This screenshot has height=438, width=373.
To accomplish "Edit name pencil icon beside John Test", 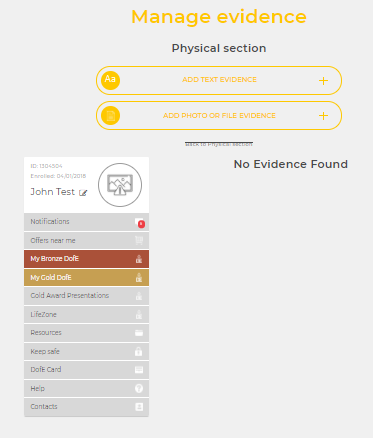I will 83,193.
